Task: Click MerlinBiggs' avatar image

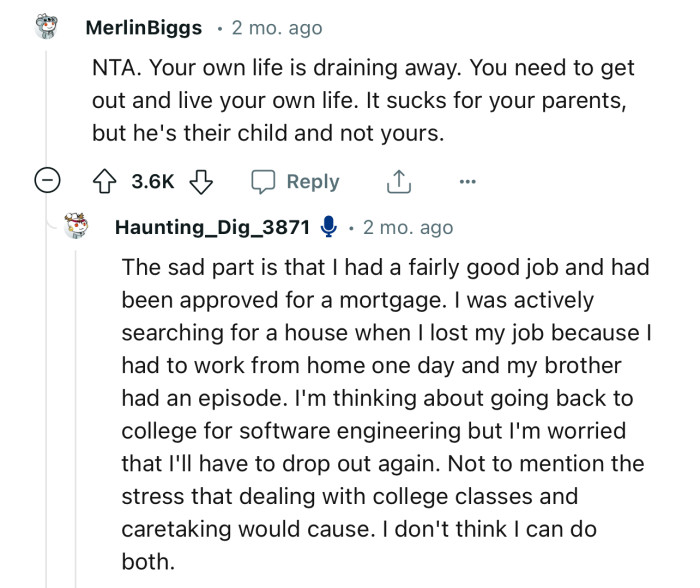Action: click(x=47, y=27)
